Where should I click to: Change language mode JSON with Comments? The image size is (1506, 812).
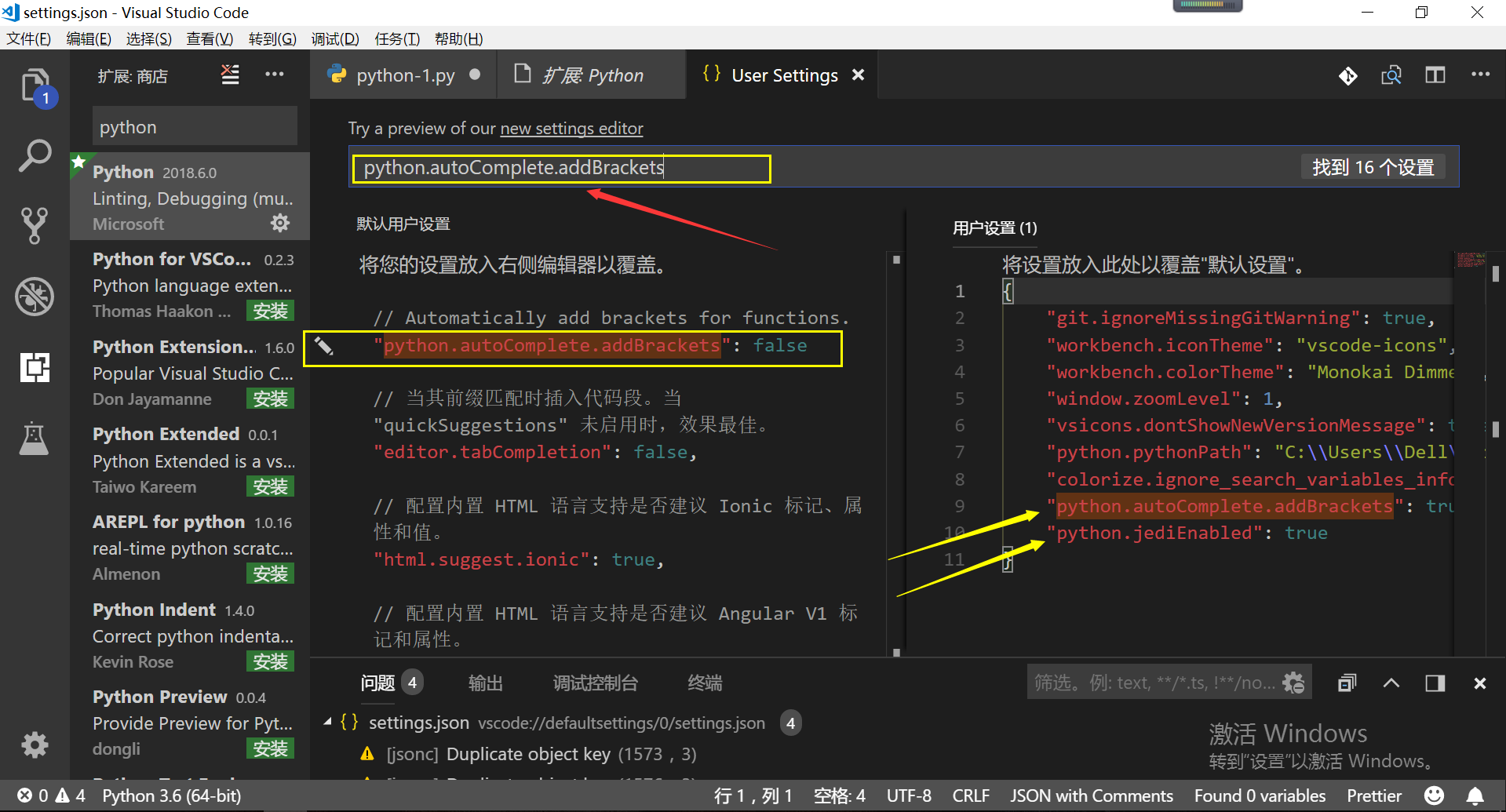tap(1092, 796)
